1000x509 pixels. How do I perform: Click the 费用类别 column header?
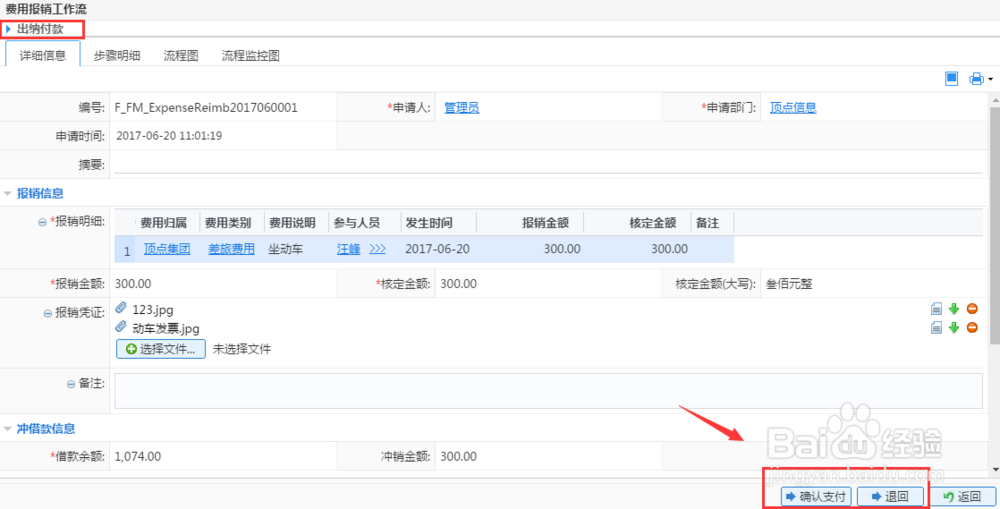[x=232, y=223]
